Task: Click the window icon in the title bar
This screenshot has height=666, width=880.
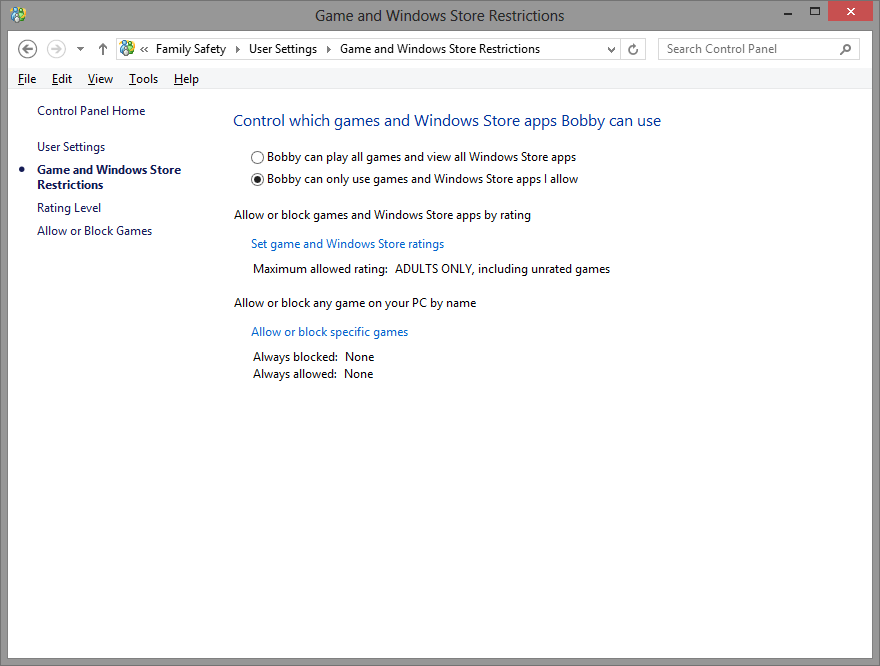Action: pos(18,15)
